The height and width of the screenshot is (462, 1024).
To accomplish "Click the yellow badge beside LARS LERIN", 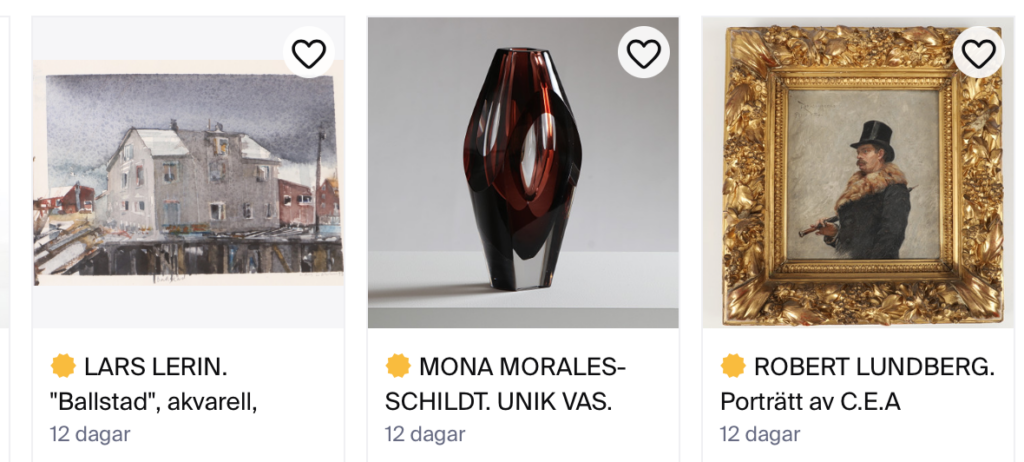I will click(x=63, y=366).
